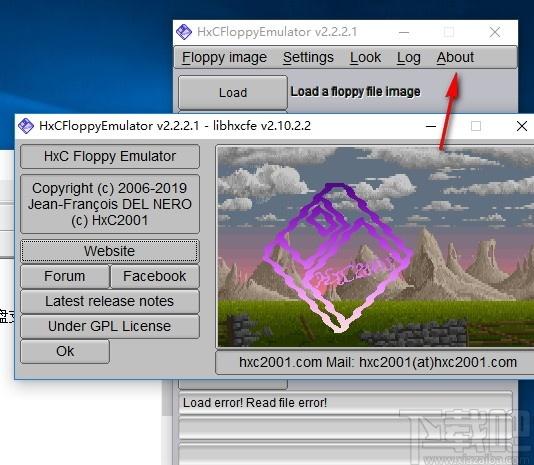This screenshot has width=534, height=465.
Task: Close the About dialog window
Action: pos(522,126)
